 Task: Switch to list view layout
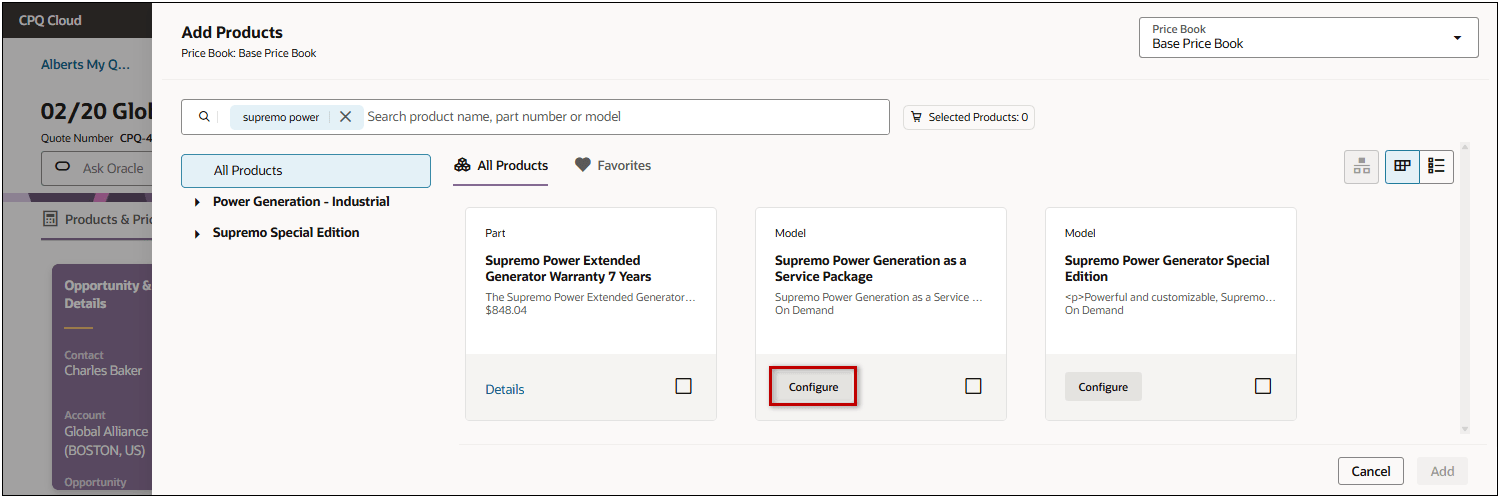(x=1436, y=166)
